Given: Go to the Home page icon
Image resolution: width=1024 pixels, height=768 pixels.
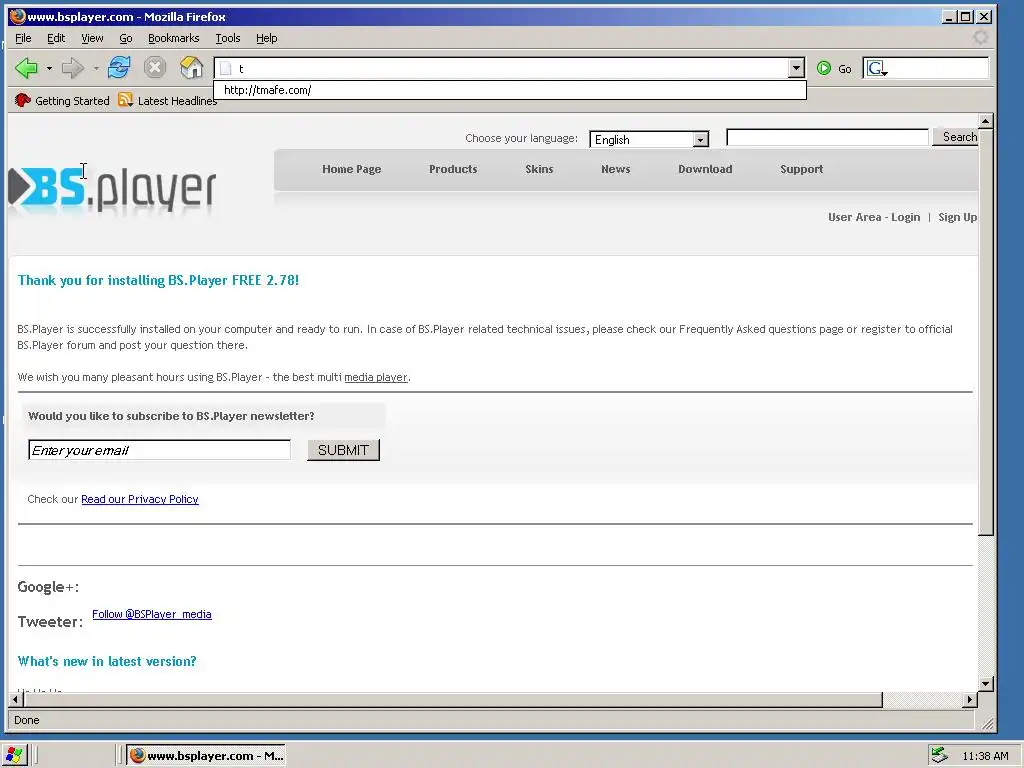Looking at the screenshot, I should (x=191, y=67).
